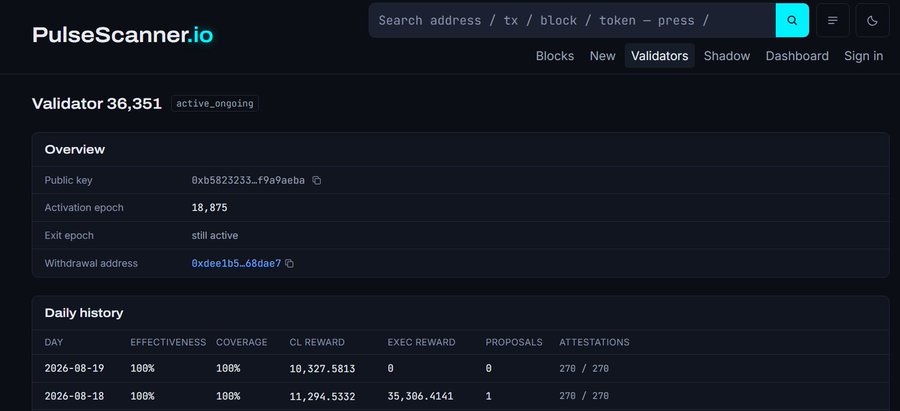Click the EXEC REWARD column header
Screen dimensions: 900x411
(421, 342)
